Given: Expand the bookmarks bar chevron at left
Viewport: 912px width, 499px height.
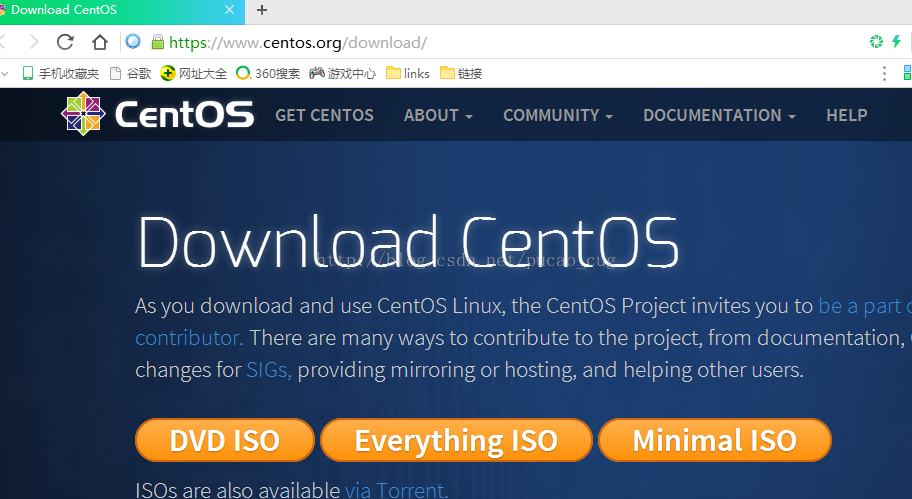Looking at the screenshot, I should tap(5, 73).
